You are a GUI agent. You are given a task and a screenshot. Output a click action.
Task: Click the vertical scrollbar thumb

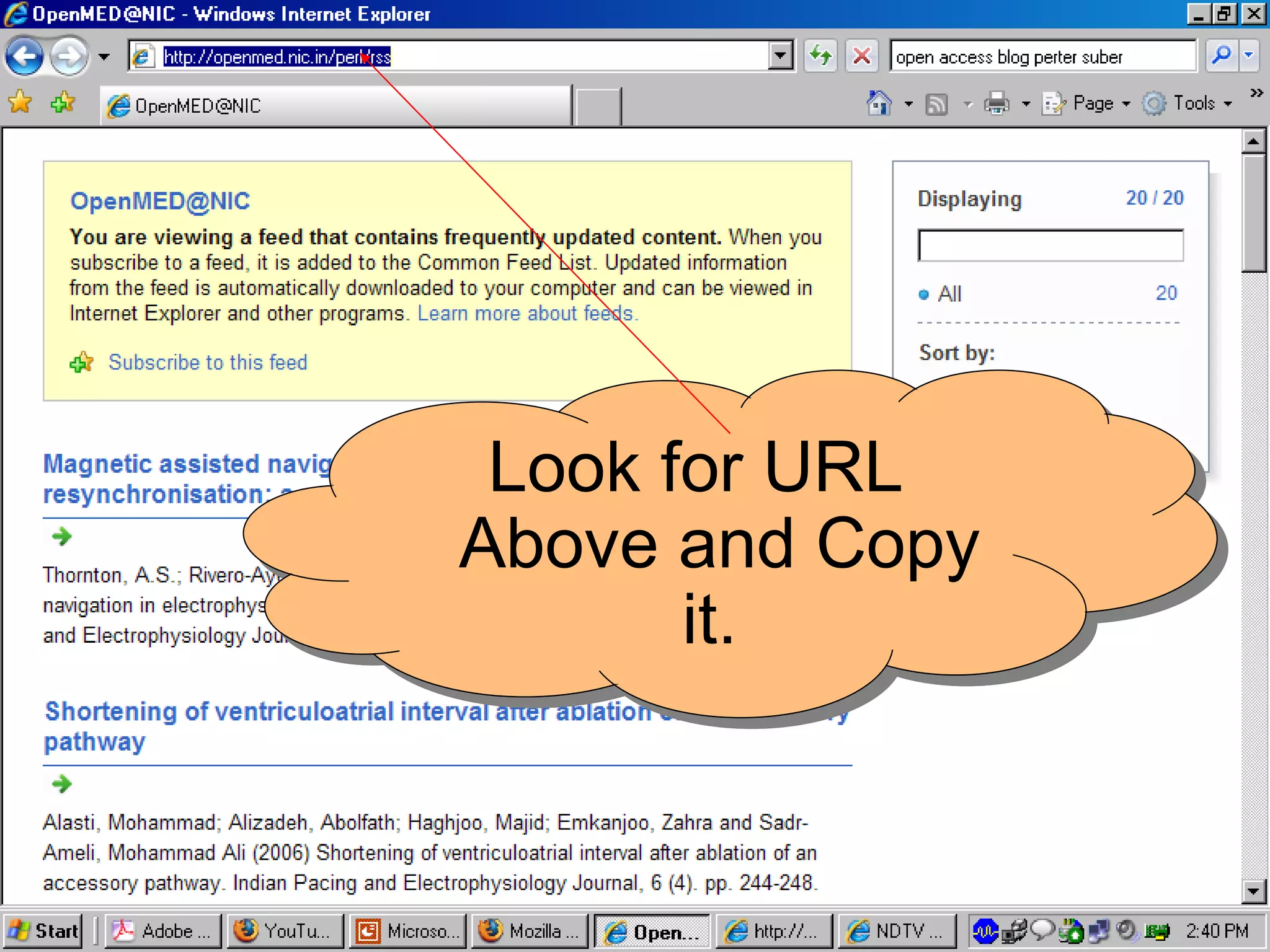click(x=1253, y=213)
